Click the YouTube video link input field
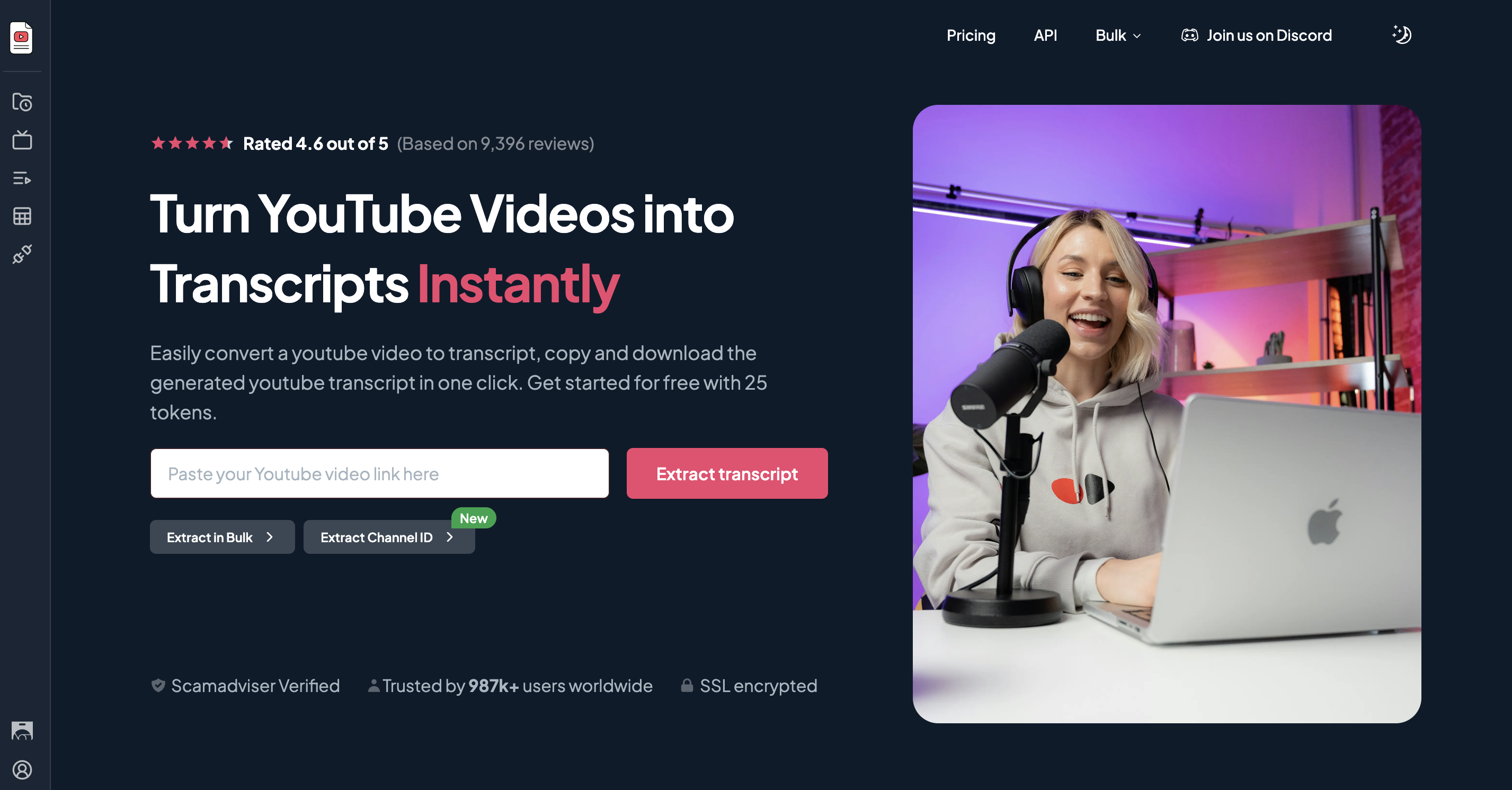Screen dimensions: 1512x790 coord(379,474)
